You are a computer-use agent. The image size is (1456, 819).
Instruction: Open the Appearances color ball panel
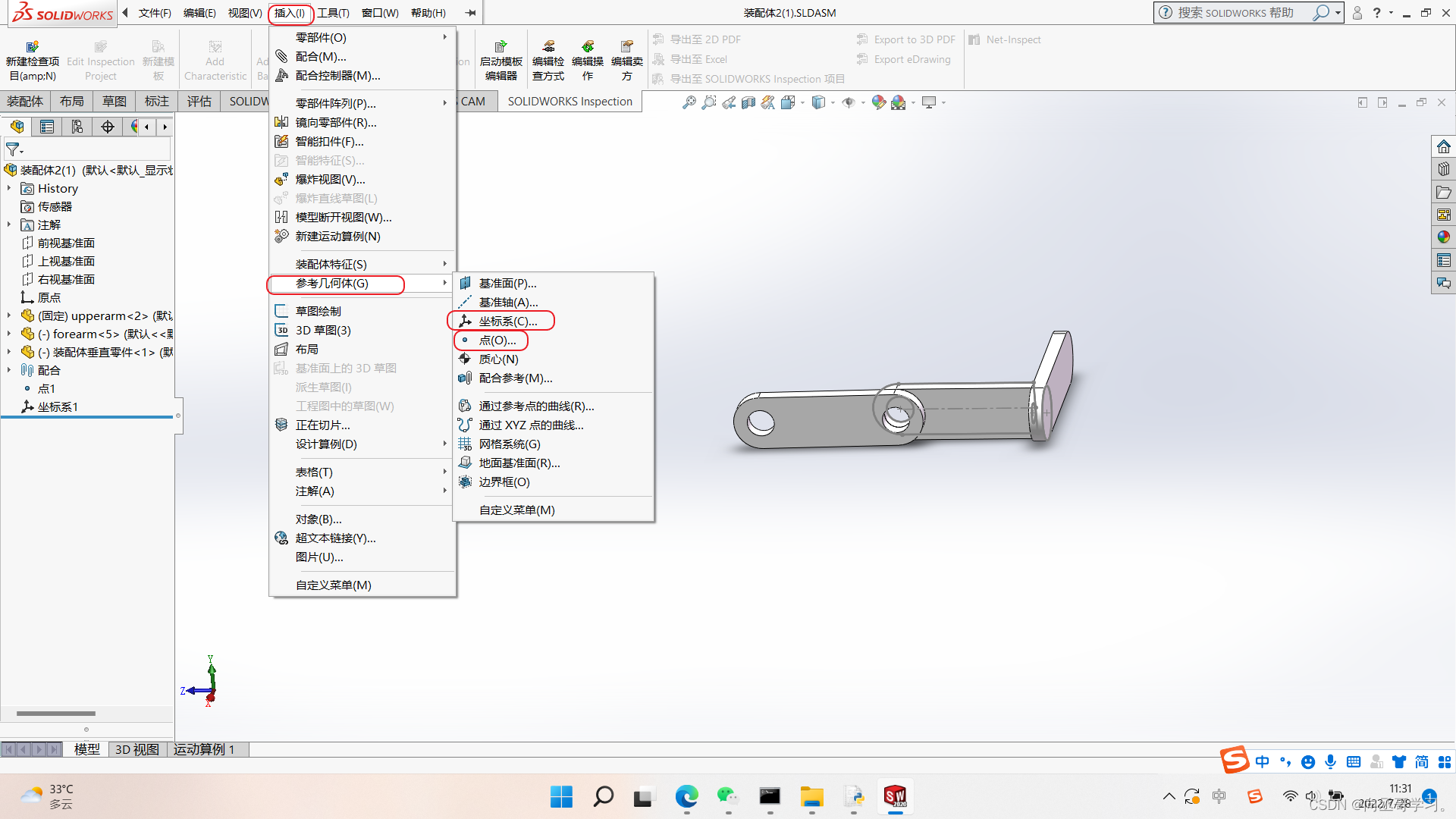[x=1443, y=237]
